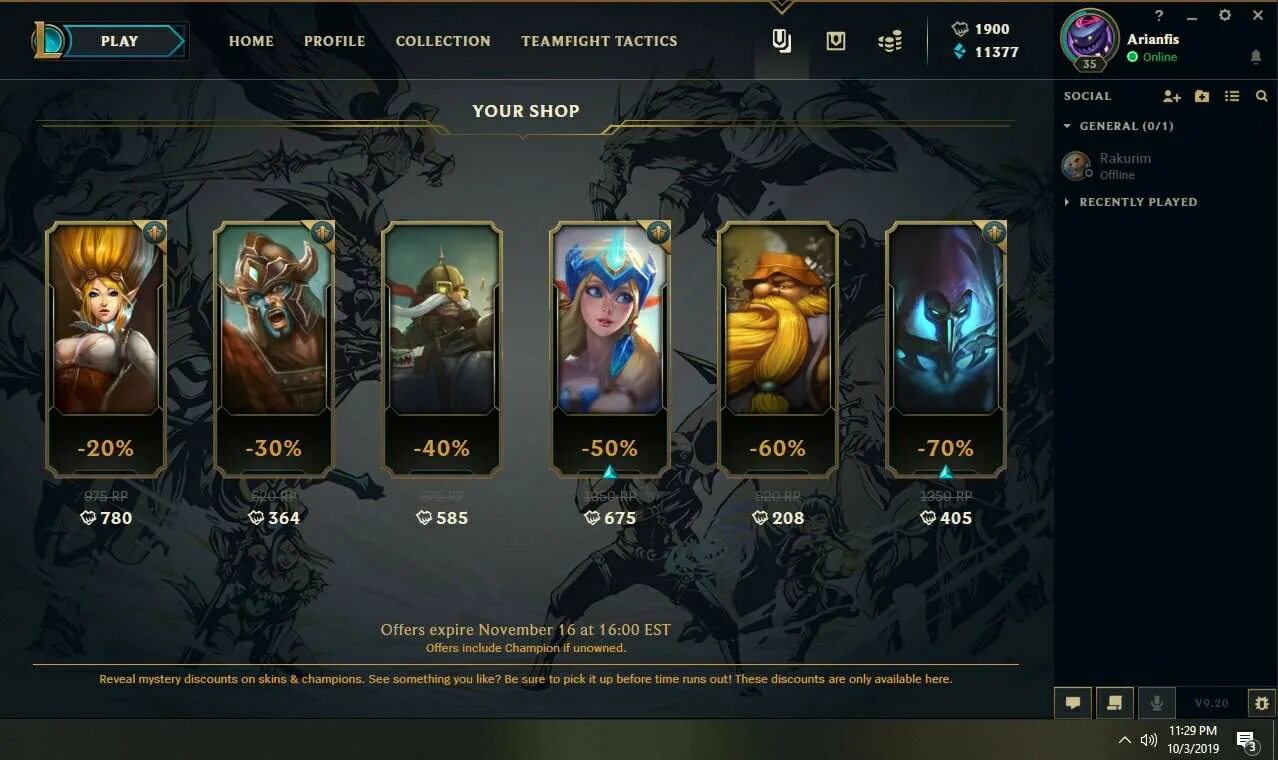The image size is (1278, 760).
Task: Open the Store coins icon
Action: (x=890, y=41)
